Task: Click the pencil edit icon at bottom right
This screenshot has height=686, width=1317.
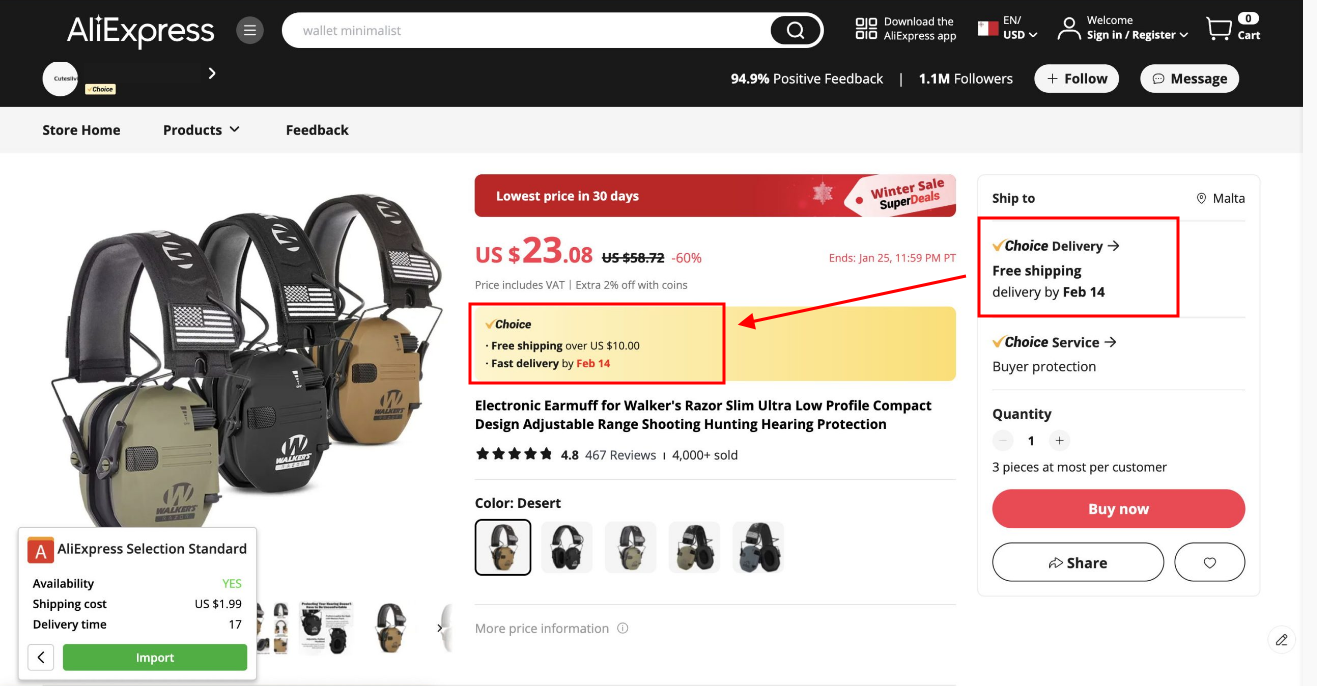Action: click(x=1282, y=639)
